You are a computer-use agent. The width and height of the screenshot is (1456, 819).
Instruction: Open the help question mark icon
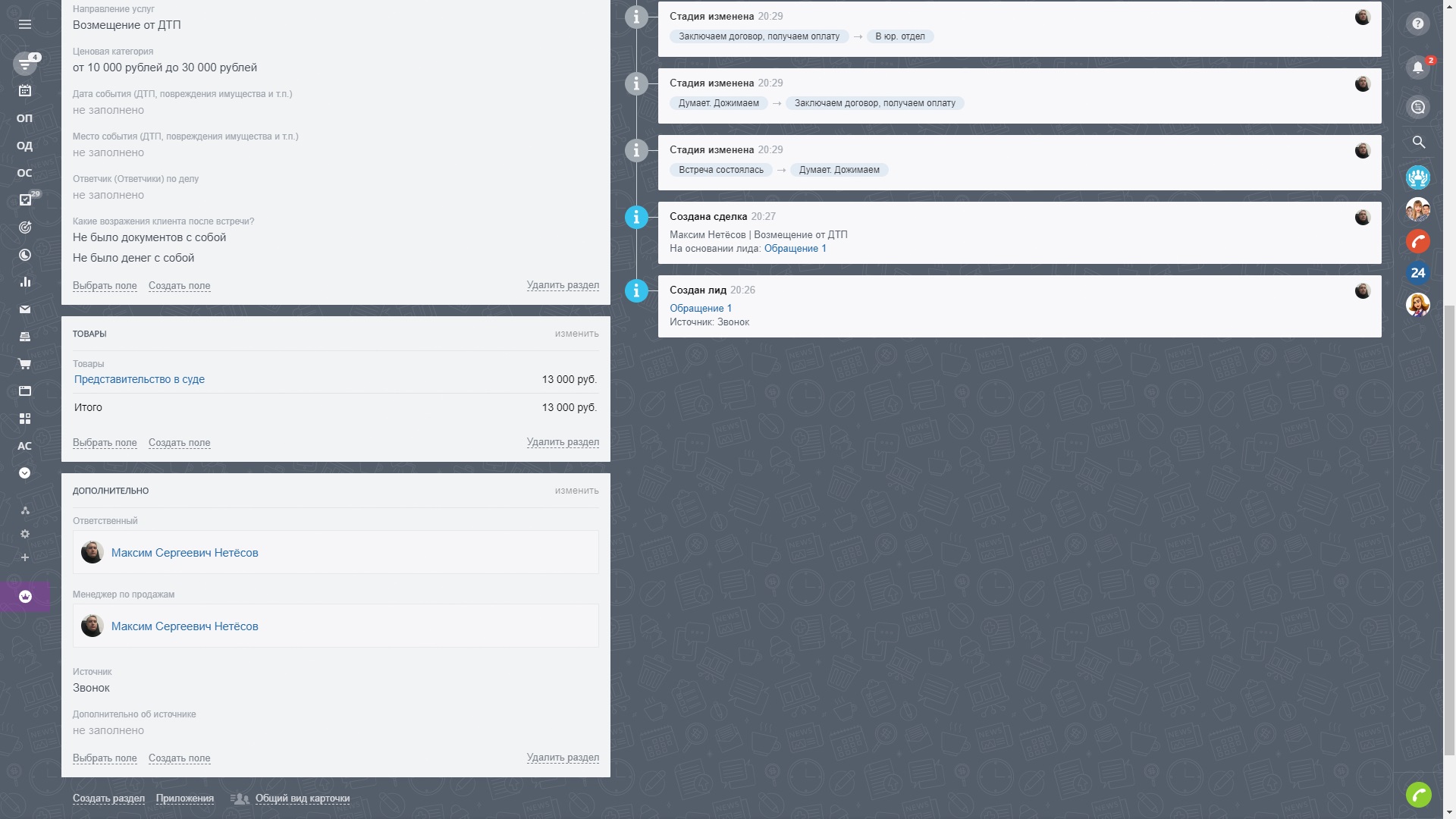(x=1417, y=24)
